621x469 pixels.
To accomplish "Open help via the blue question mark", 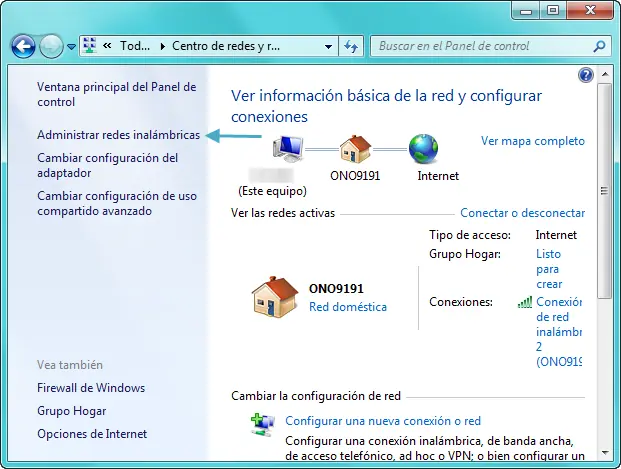I will (x=586, y=75).
